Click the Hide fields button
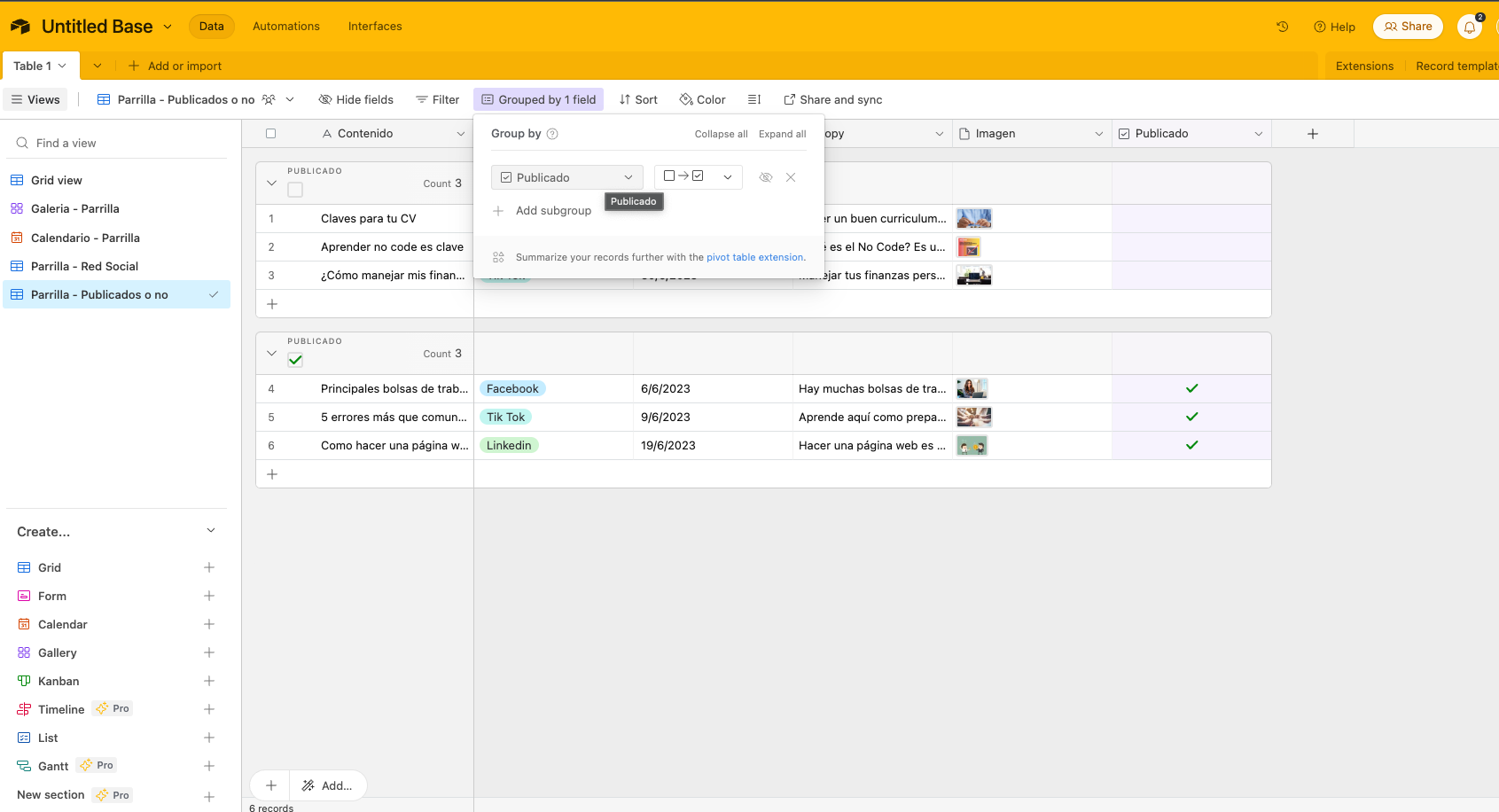This screenshot has width=1499, height=812. click(x=355, y=99)
